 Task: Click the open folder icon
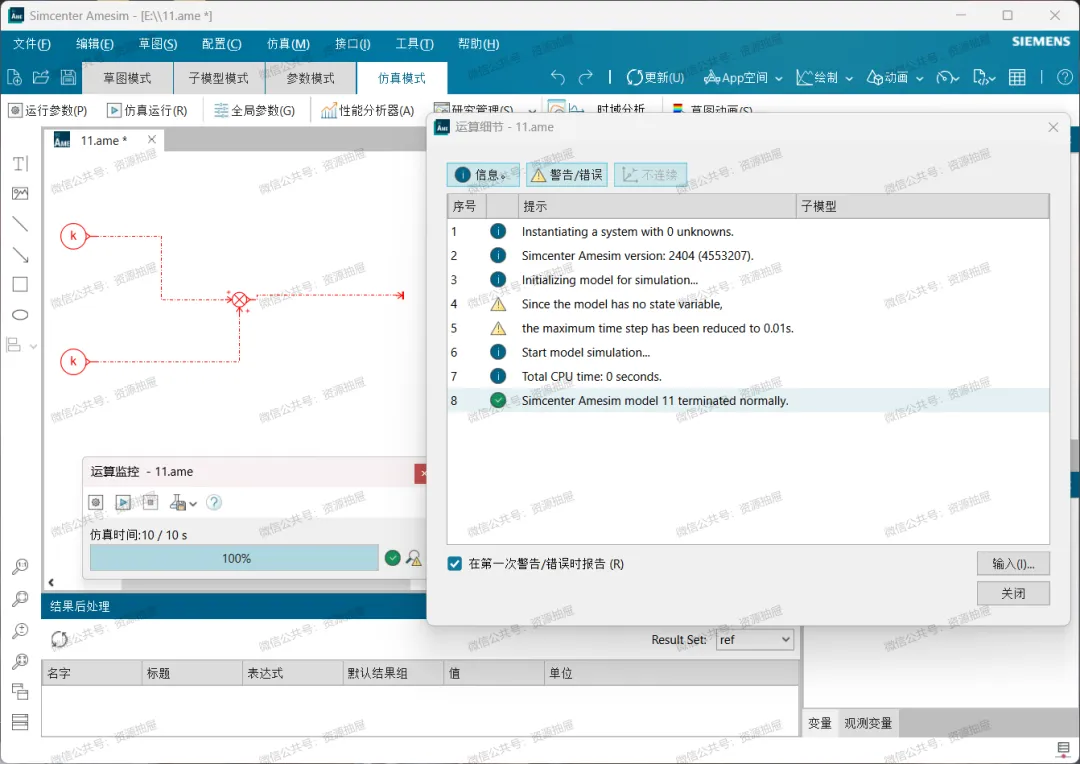click(x=41, y=77)
